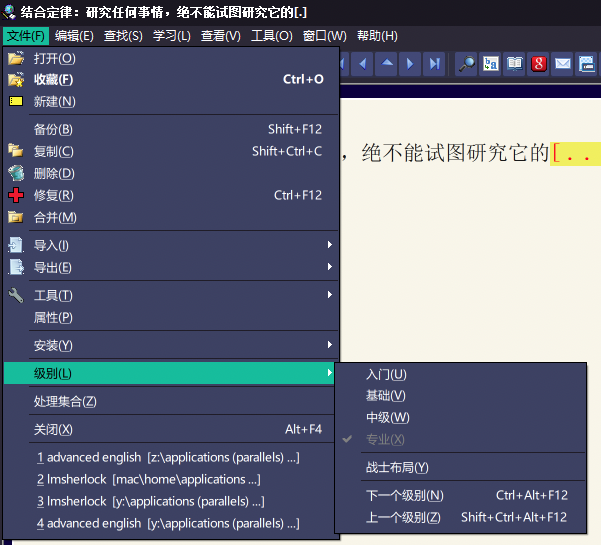Click the sentence text 绝不能试图研究它的
This screenshot has height=545, width=601.
(x=455, y=153)
